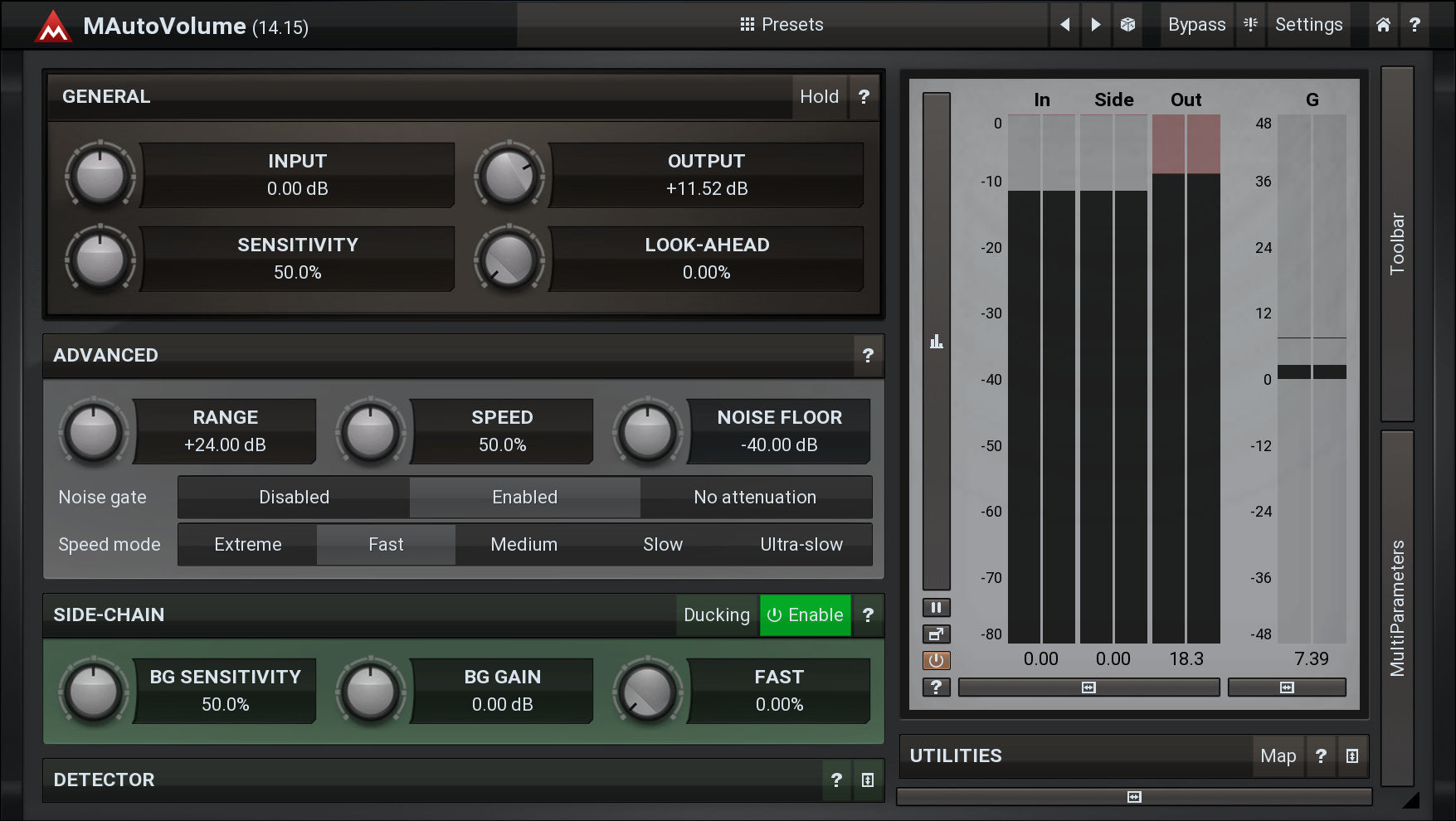
Task: Set noise gate to Disabled
Action: coord(294,498)
